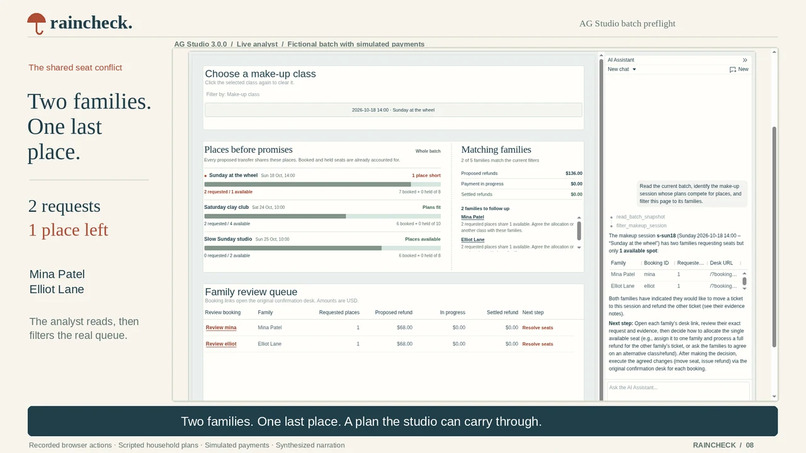Screen dimensions: 806x453
Task: Collapse the AI Assistant panel with double chevron
Action: click(x=744, y=60)
